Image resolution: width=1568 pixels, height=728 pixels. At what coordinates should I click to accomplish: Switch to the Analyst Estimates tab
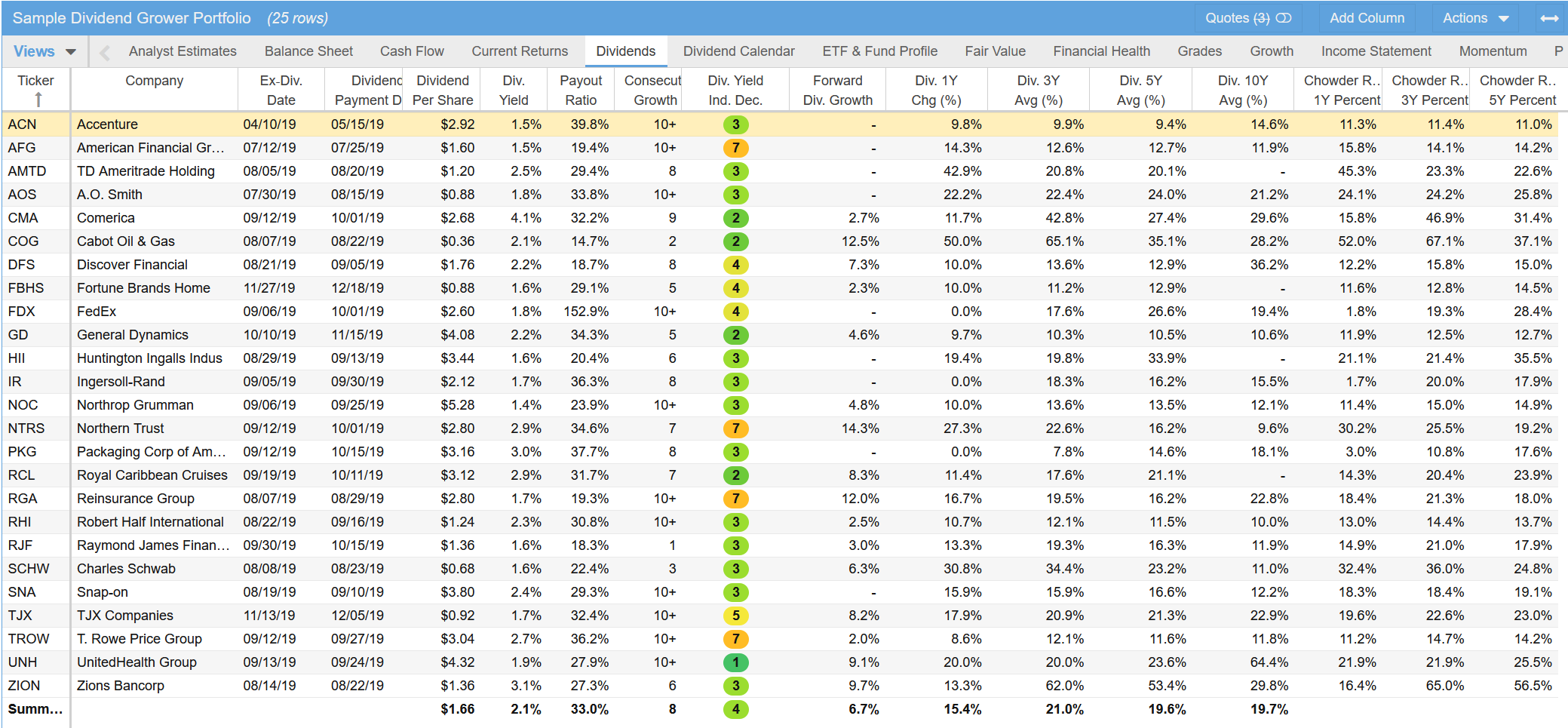[183, 51]
